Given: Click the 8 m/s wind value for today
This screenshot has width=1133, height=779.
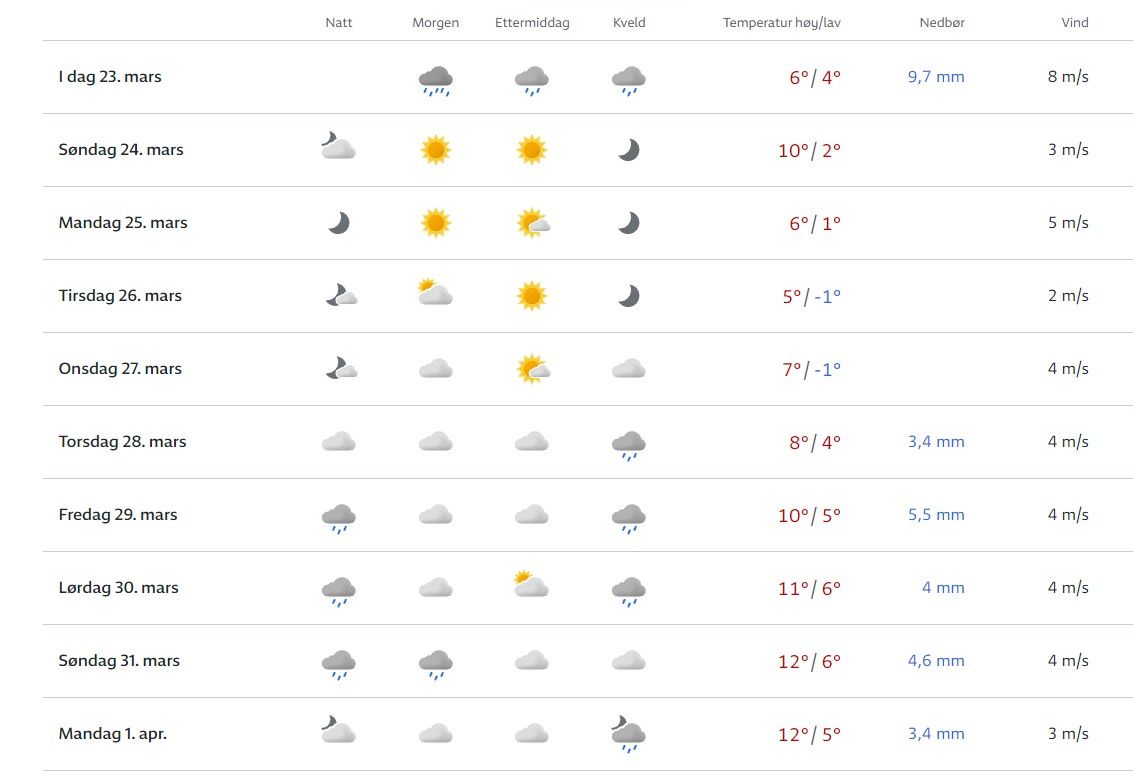Looking at the screenshot, I should 1068,77.
